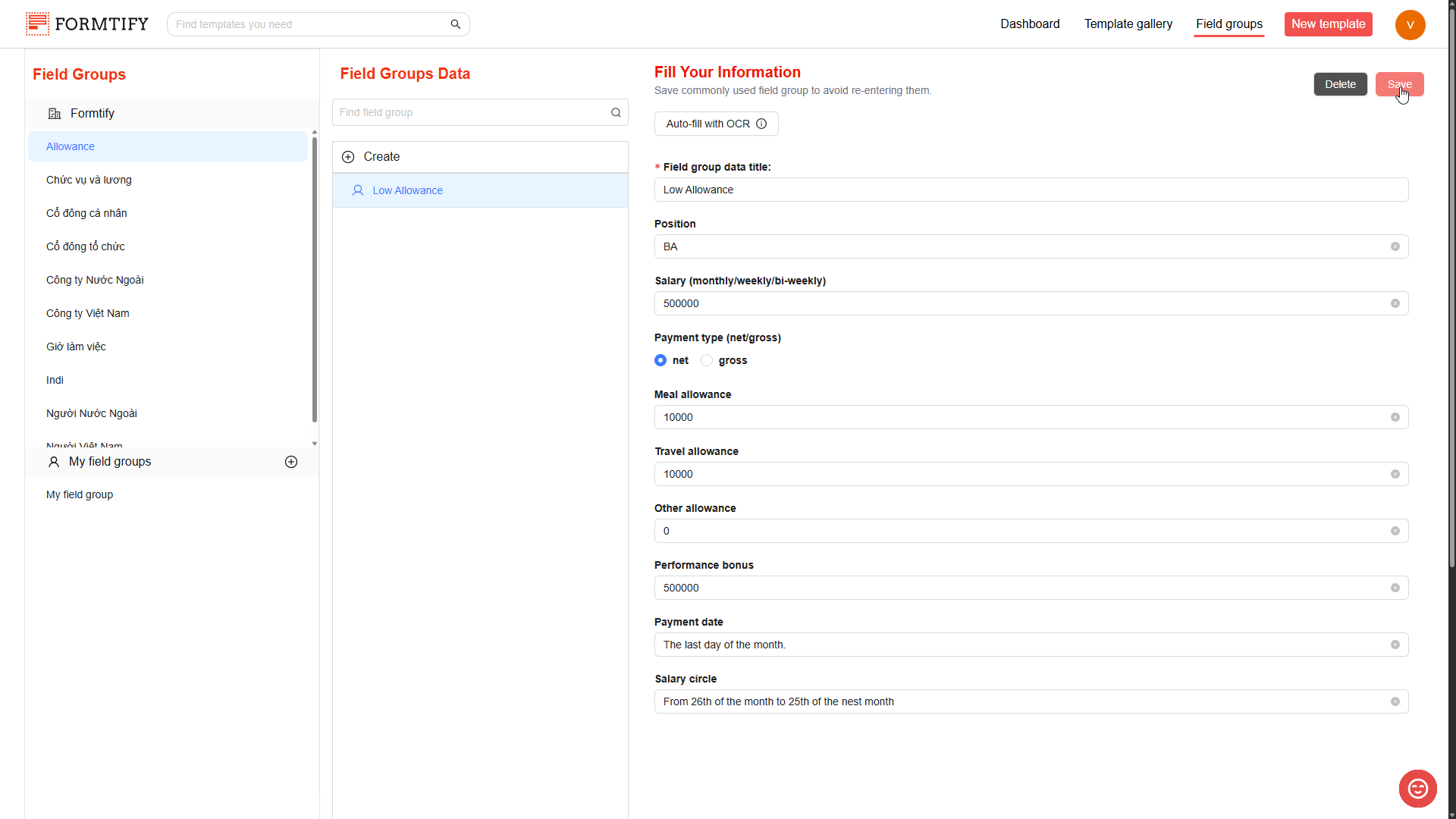
Task: Click the field group search icon
Action: click(x=616, y=112)
